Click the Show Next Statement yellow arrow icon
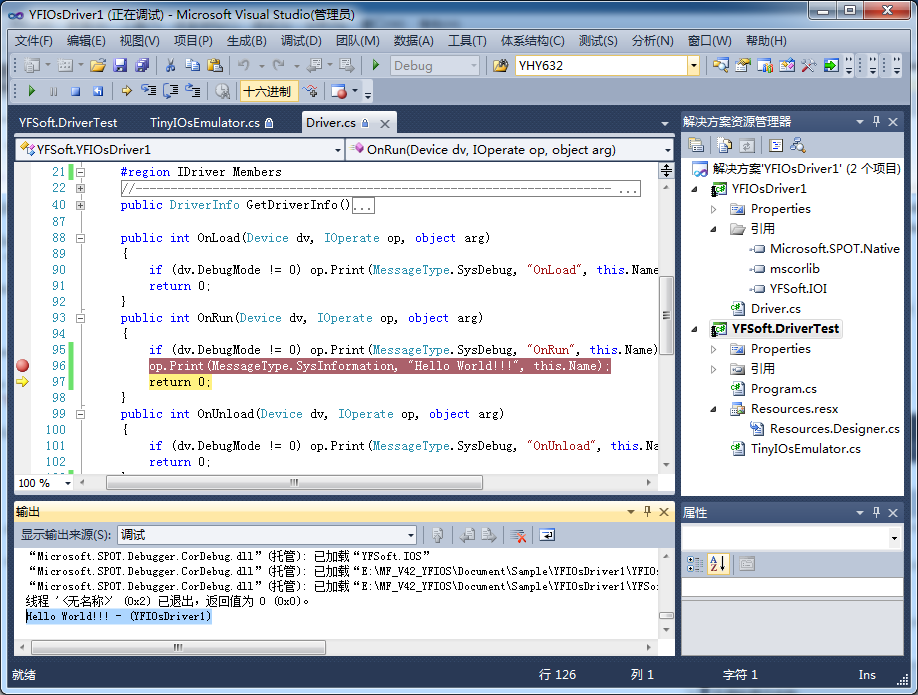Image resolution: width=918 pixels, height=695 pixels. [126, 91]
